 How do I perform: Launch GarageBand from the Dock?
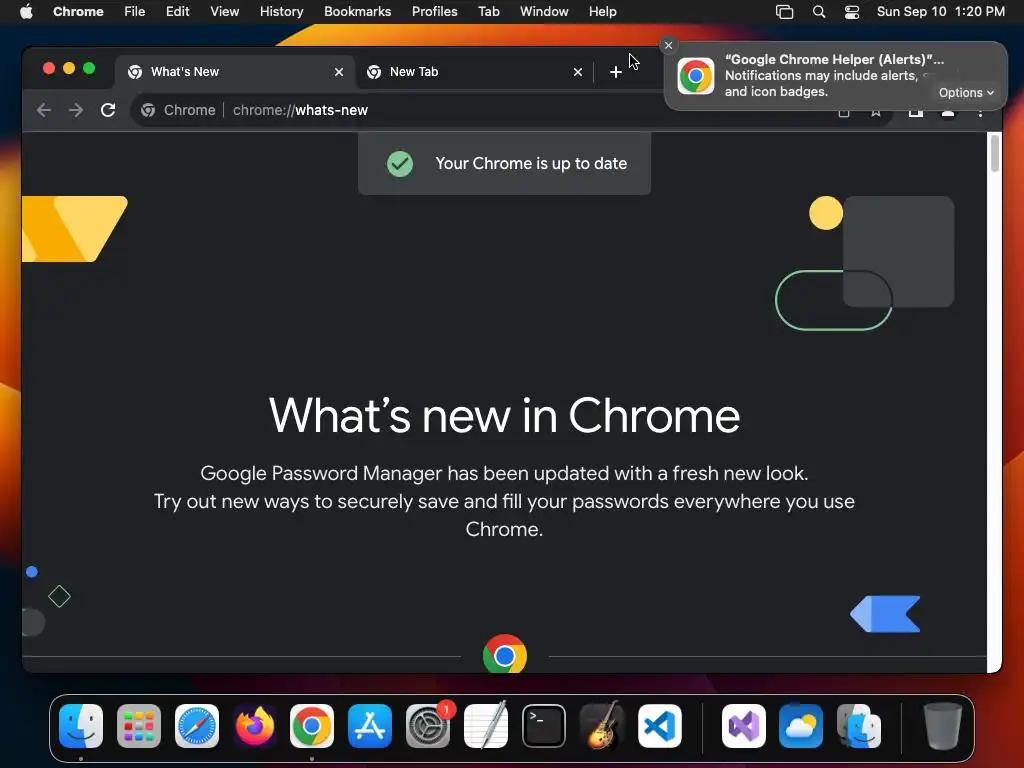601,726
